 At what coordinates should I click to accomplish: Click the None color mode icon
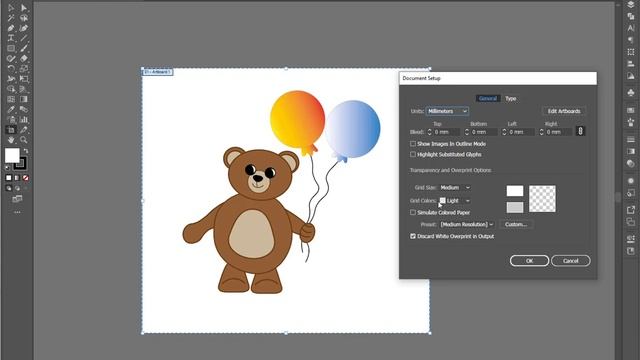tap(26, 178)
